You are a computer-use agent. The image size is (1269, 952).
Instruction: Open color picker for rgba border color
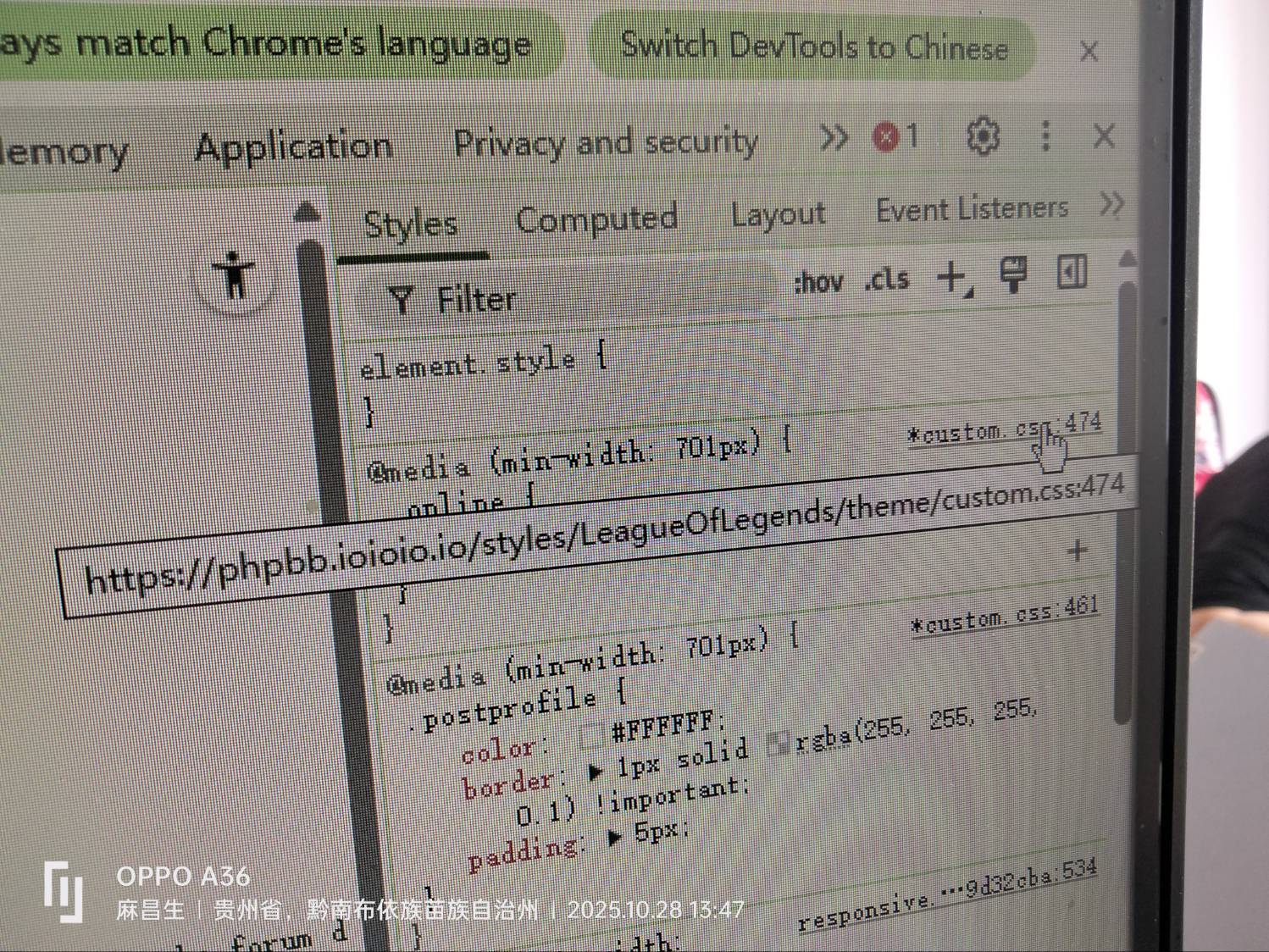pyautogui.click(x=778, y=744)
